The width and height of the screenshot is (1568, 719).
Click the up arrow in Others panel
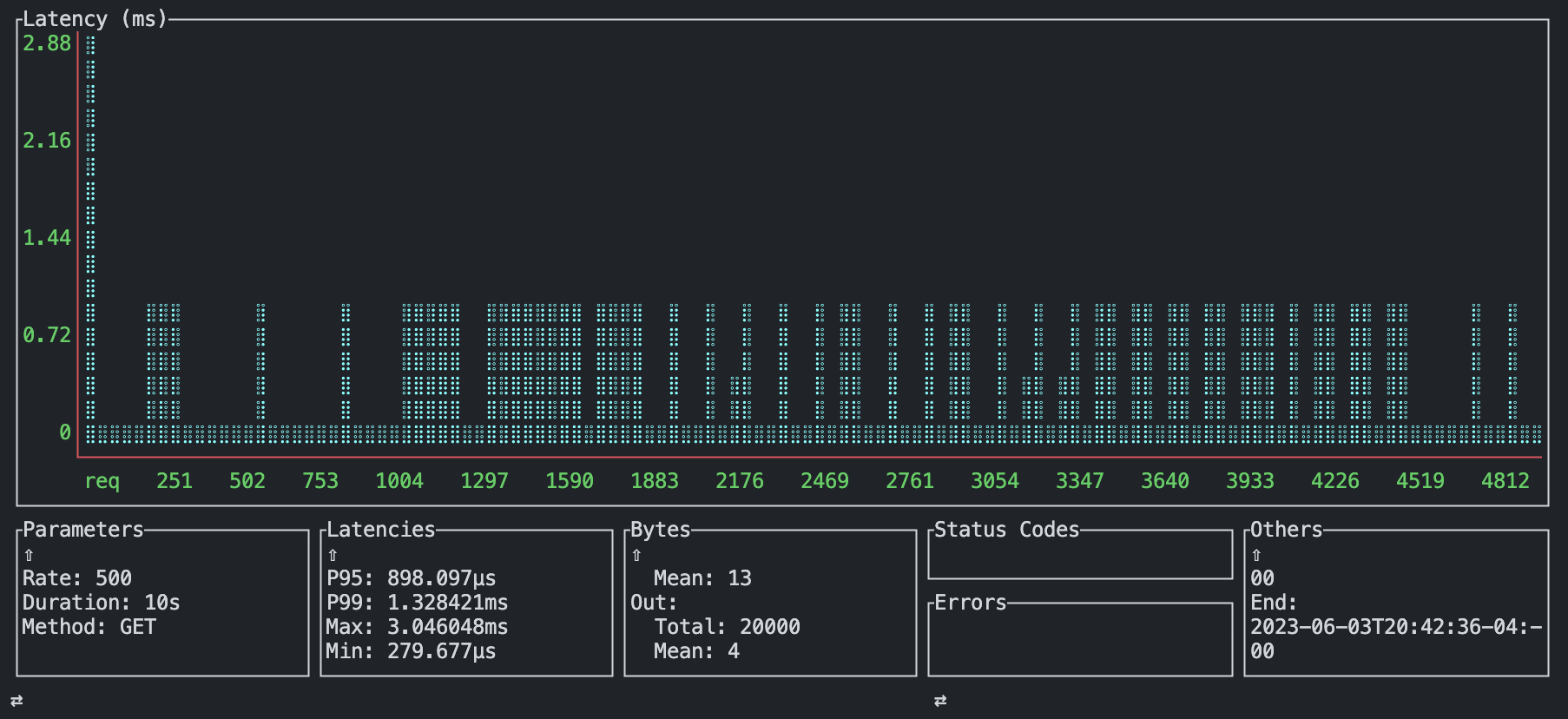(x=1256, y=555)
